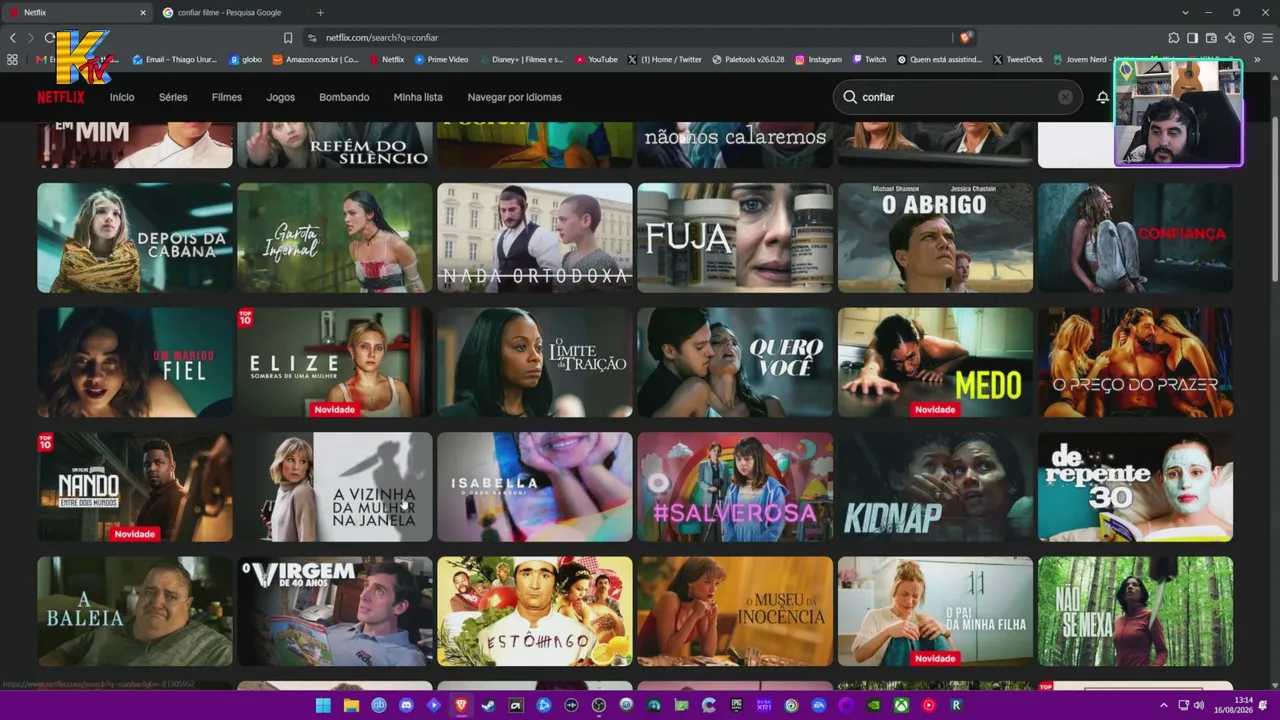The height and width of the screenshot is (720, 1280).
Task: Open the Prime Video bookmark
Action: pos(441,60)
